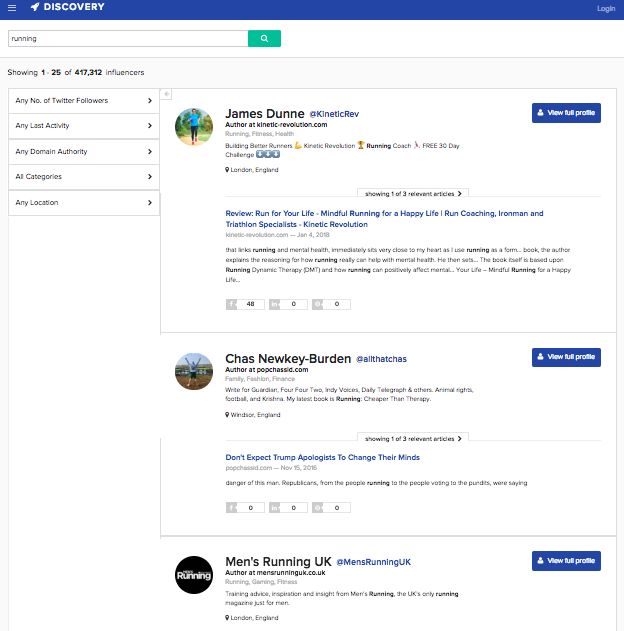624x631 pixels.
Task: Click Pinterest share count on Trump Apologists article
Action: (331, 508)
